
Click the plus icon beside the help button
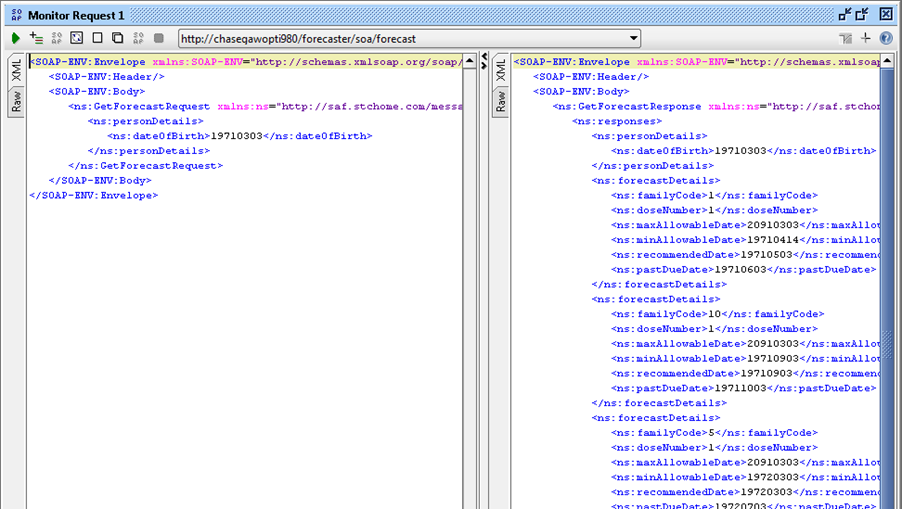(x=865, y=38)
